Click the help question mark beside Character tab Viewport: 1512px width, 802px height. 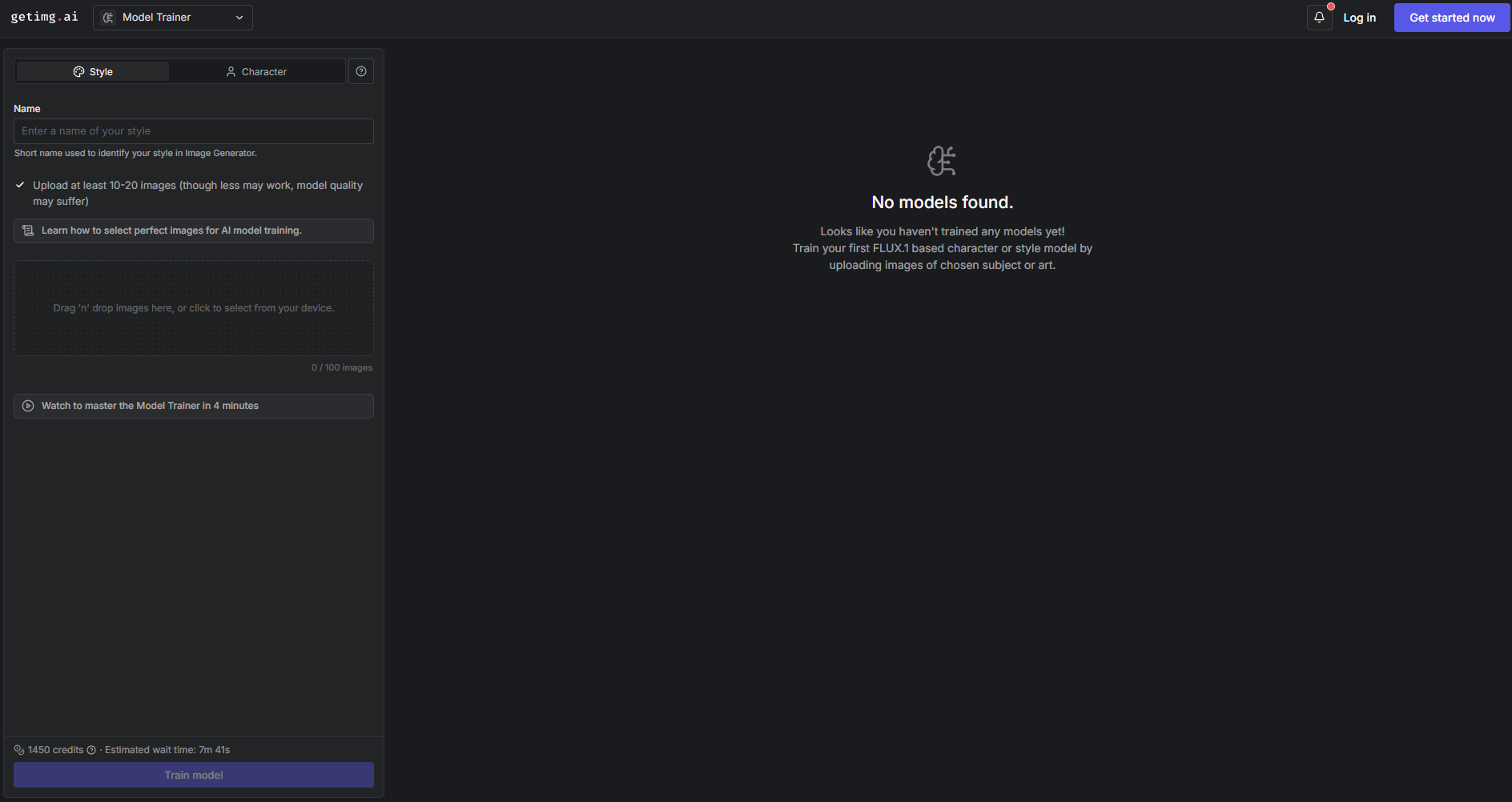(x=361, y=71)
